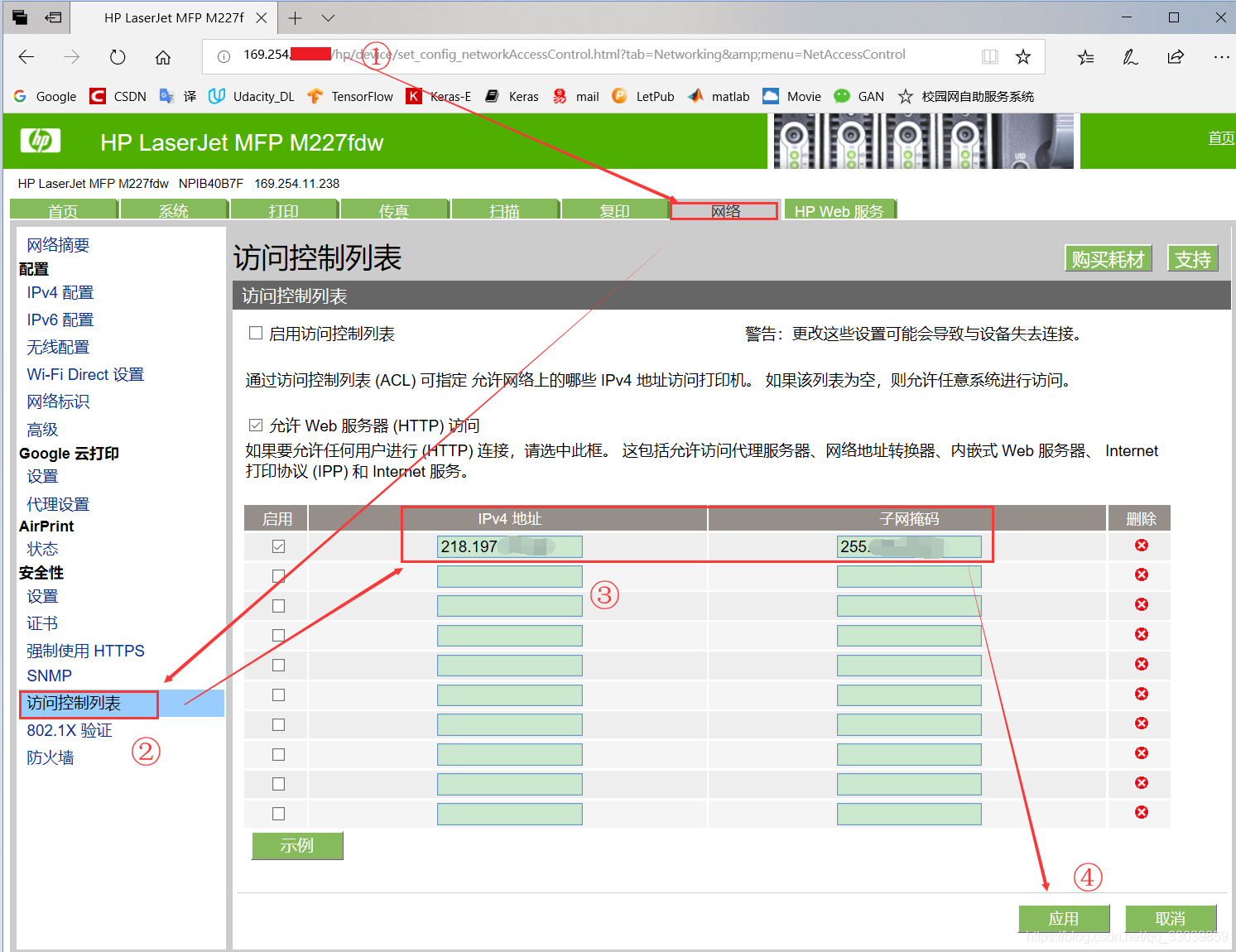Screen dimensions: 1236x952
Task: Click the 示例 example button
Action: [x=297, y=845]
